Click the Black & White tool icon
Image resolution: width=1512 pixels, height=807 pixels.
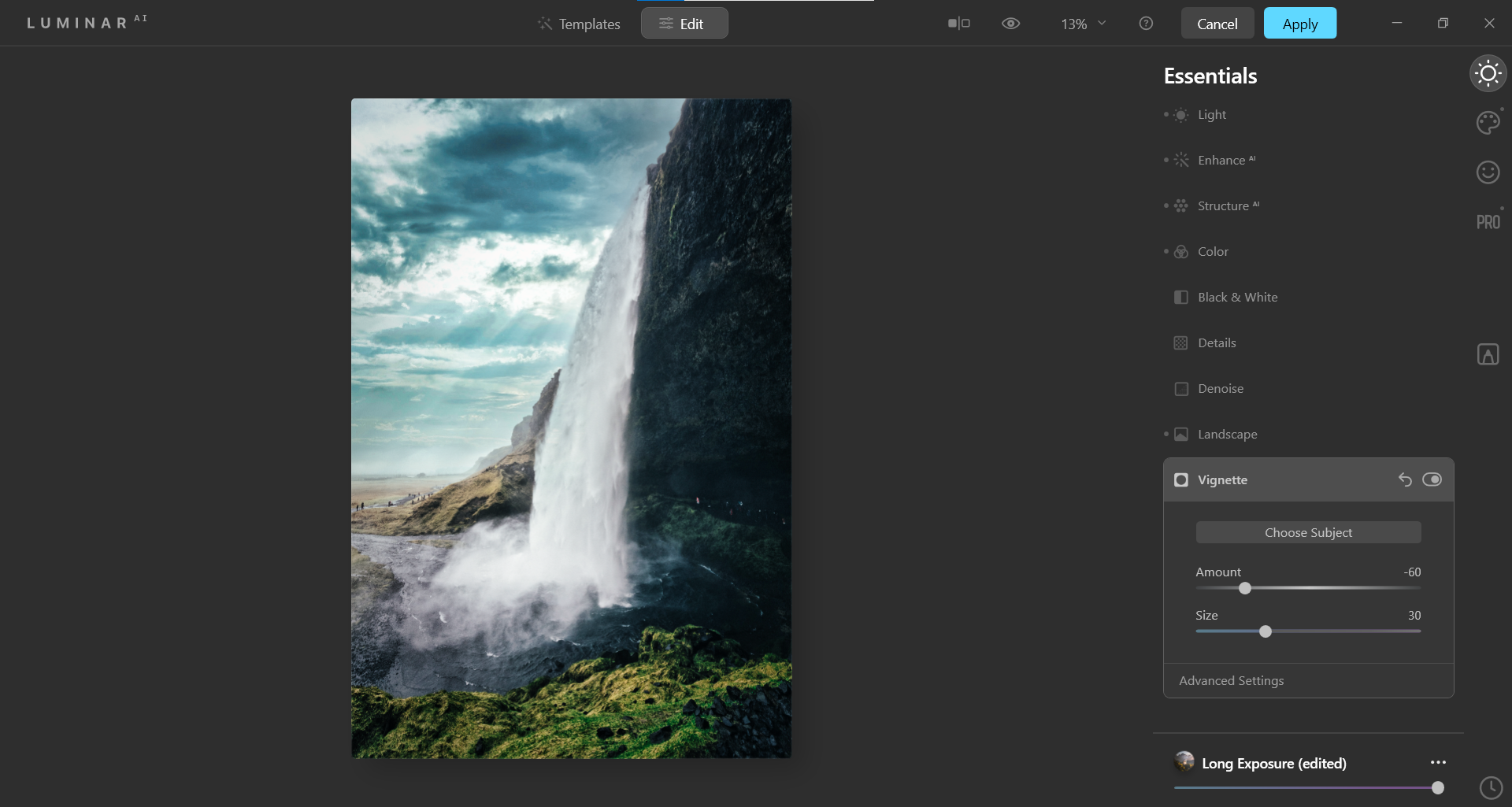coord(1181,298)
